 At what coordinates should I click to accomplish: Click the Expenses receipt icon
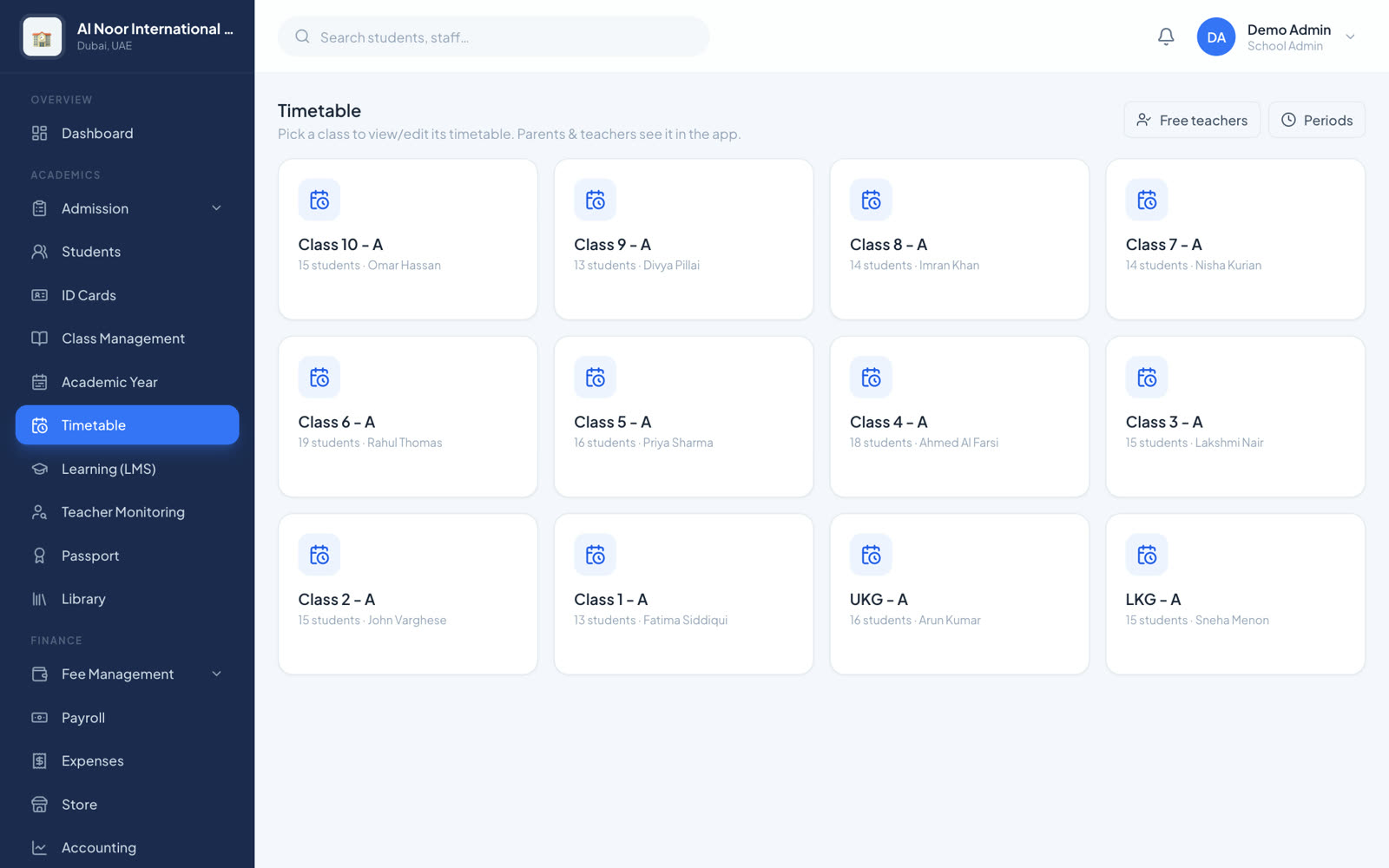coord(39,761)
